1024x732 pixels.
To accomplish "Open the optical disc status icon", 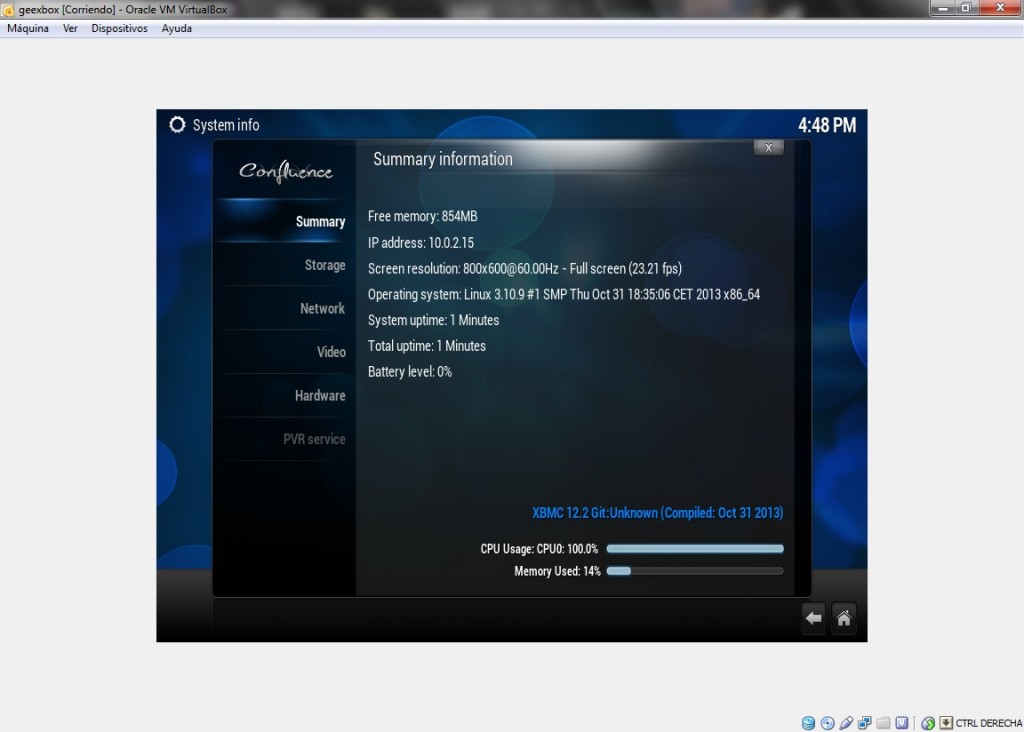I will 827,723.
